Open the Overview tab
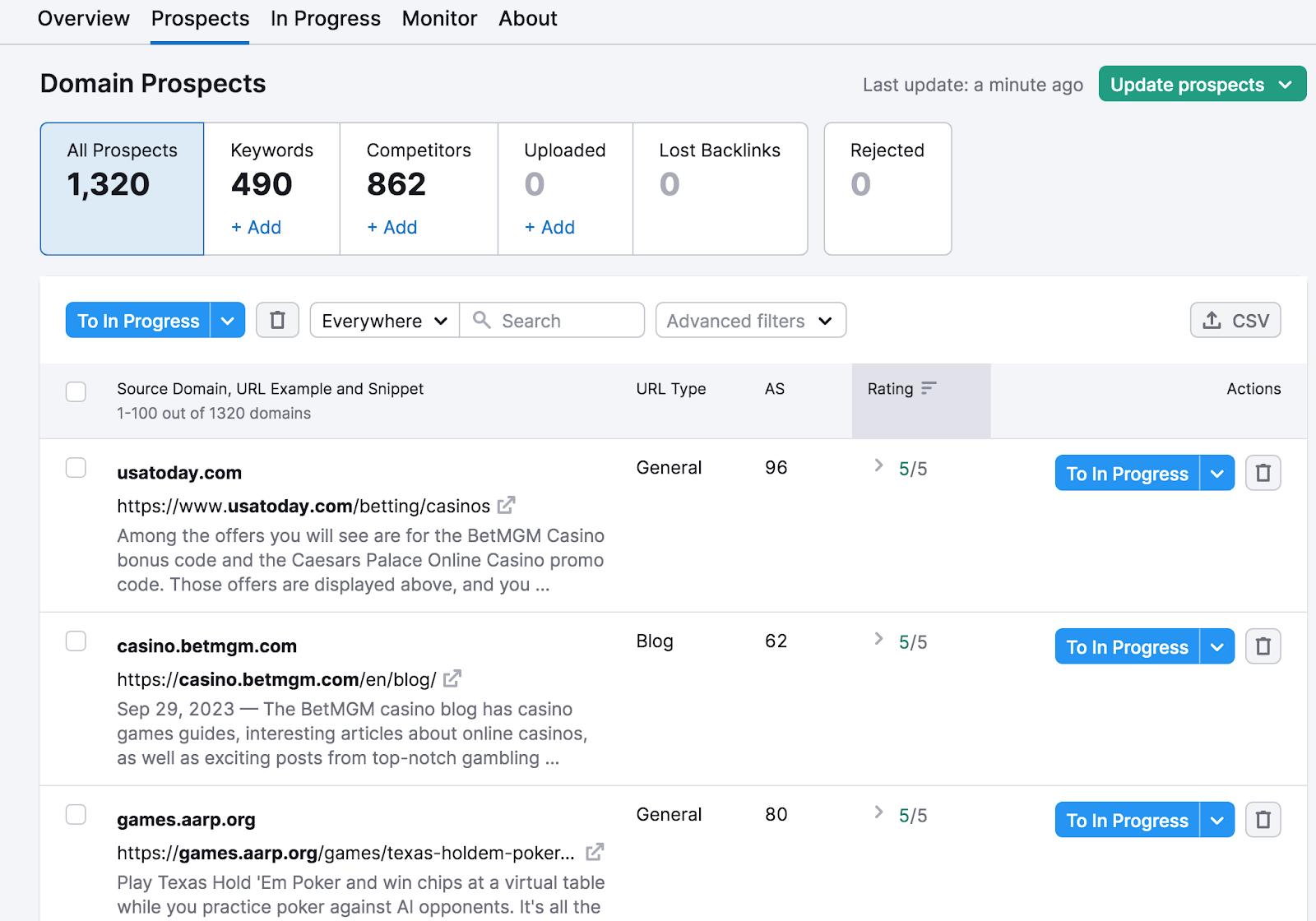Image resolution: width=1316 pixels, height=921 pixels. (83, 18)
